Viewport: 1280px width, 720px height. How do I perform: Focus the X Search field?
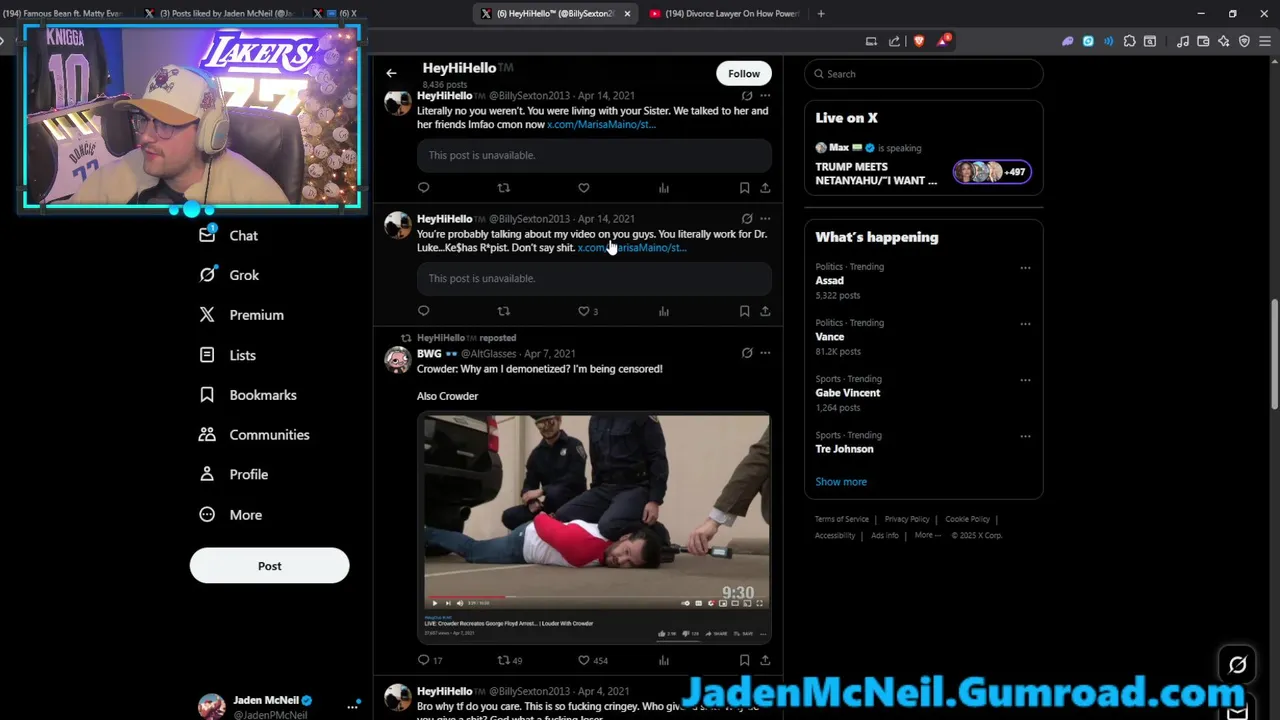(x=923, y=74)
